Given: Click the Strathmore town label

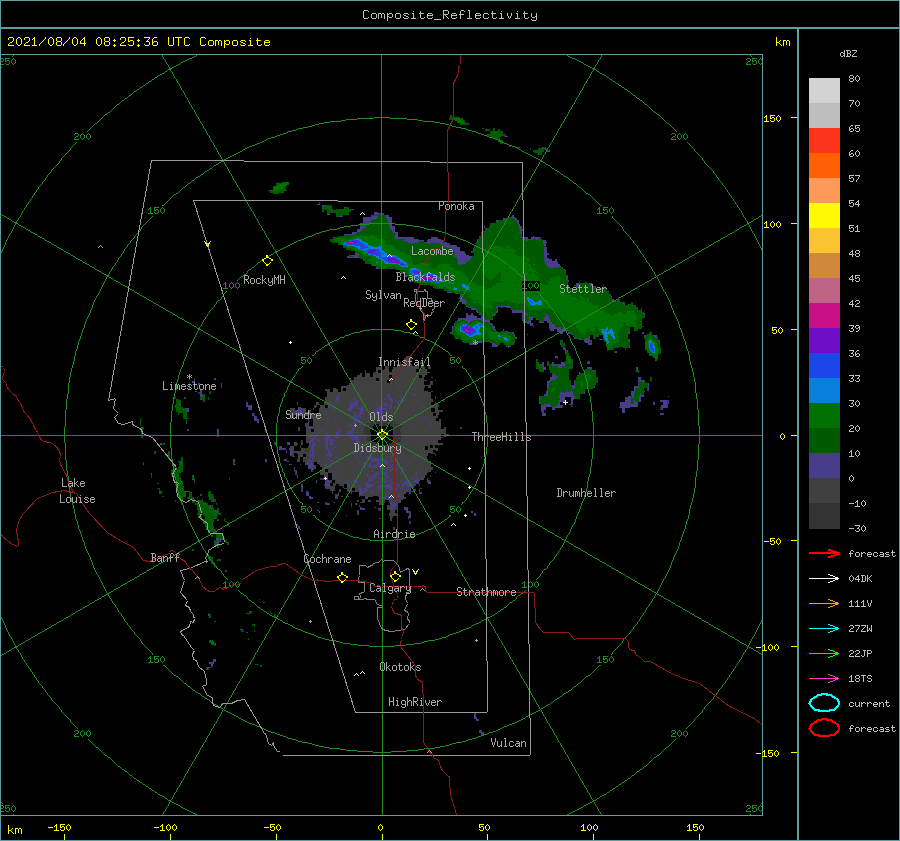Looking at the screenshot, I should (486, 592).
